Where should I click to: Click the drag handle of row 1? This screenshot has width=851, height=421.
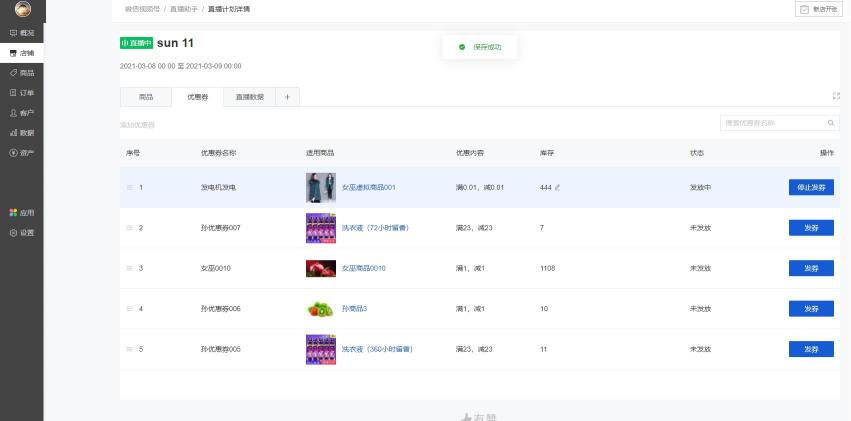pyautogui.click(x=130, y=187)
